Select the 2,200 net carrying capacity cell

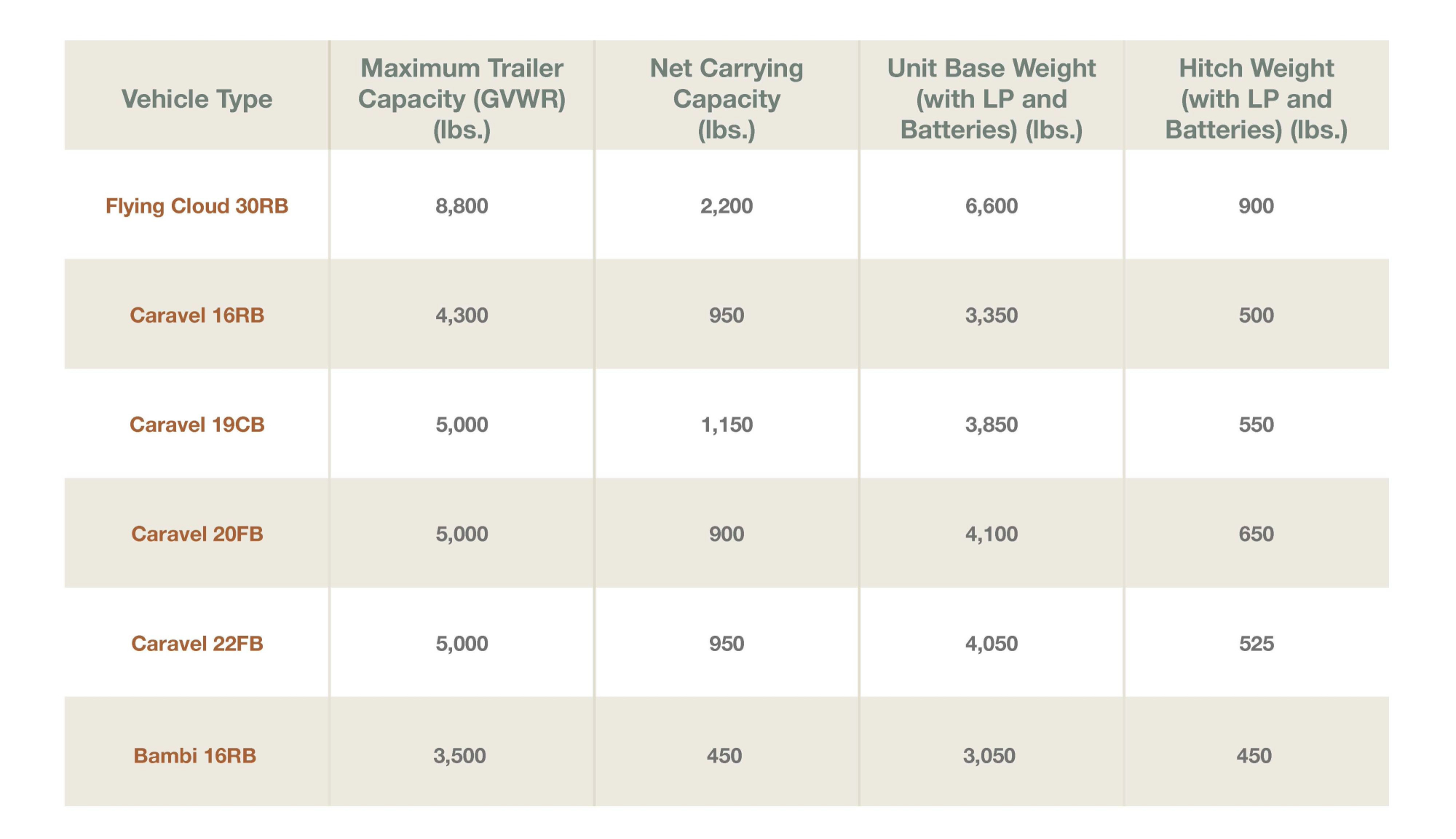coord(727,206)
